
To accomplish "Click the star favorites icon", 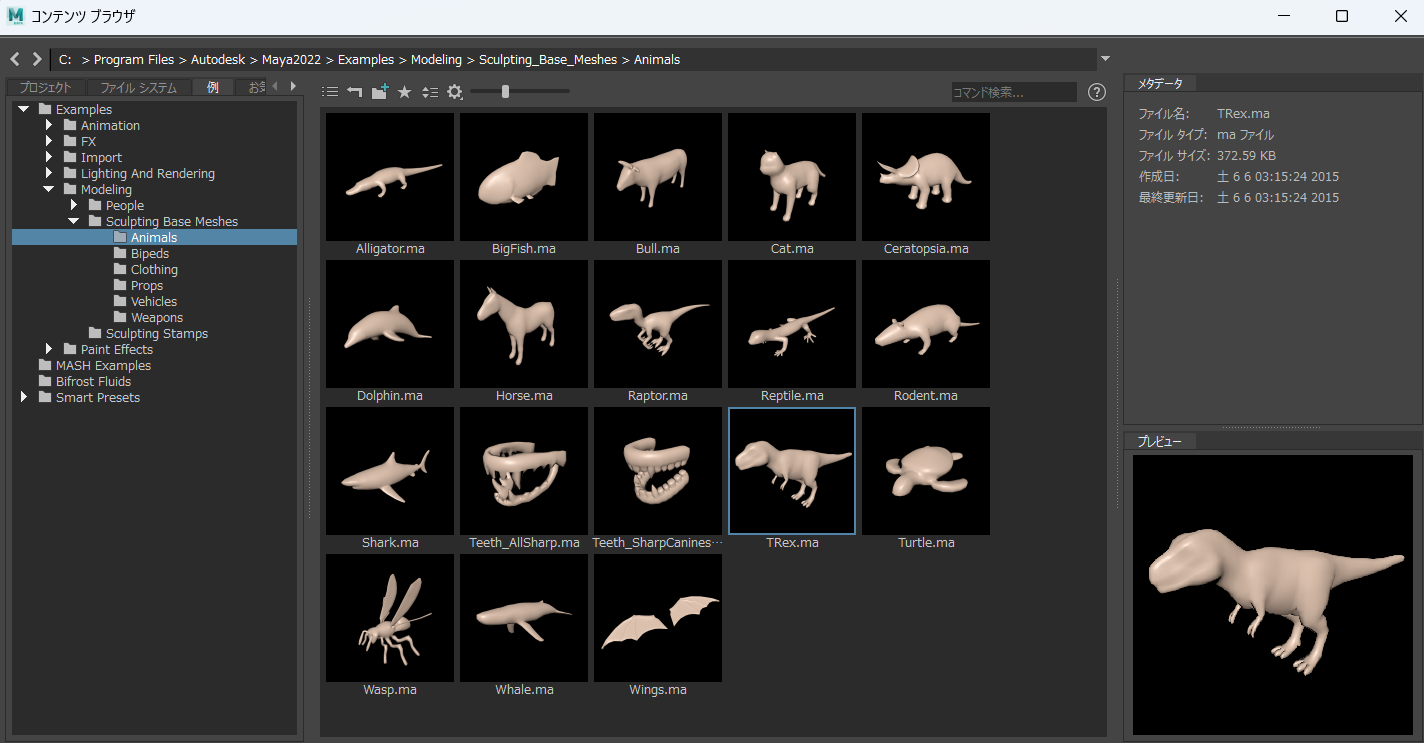I will (x=405, y=92).
